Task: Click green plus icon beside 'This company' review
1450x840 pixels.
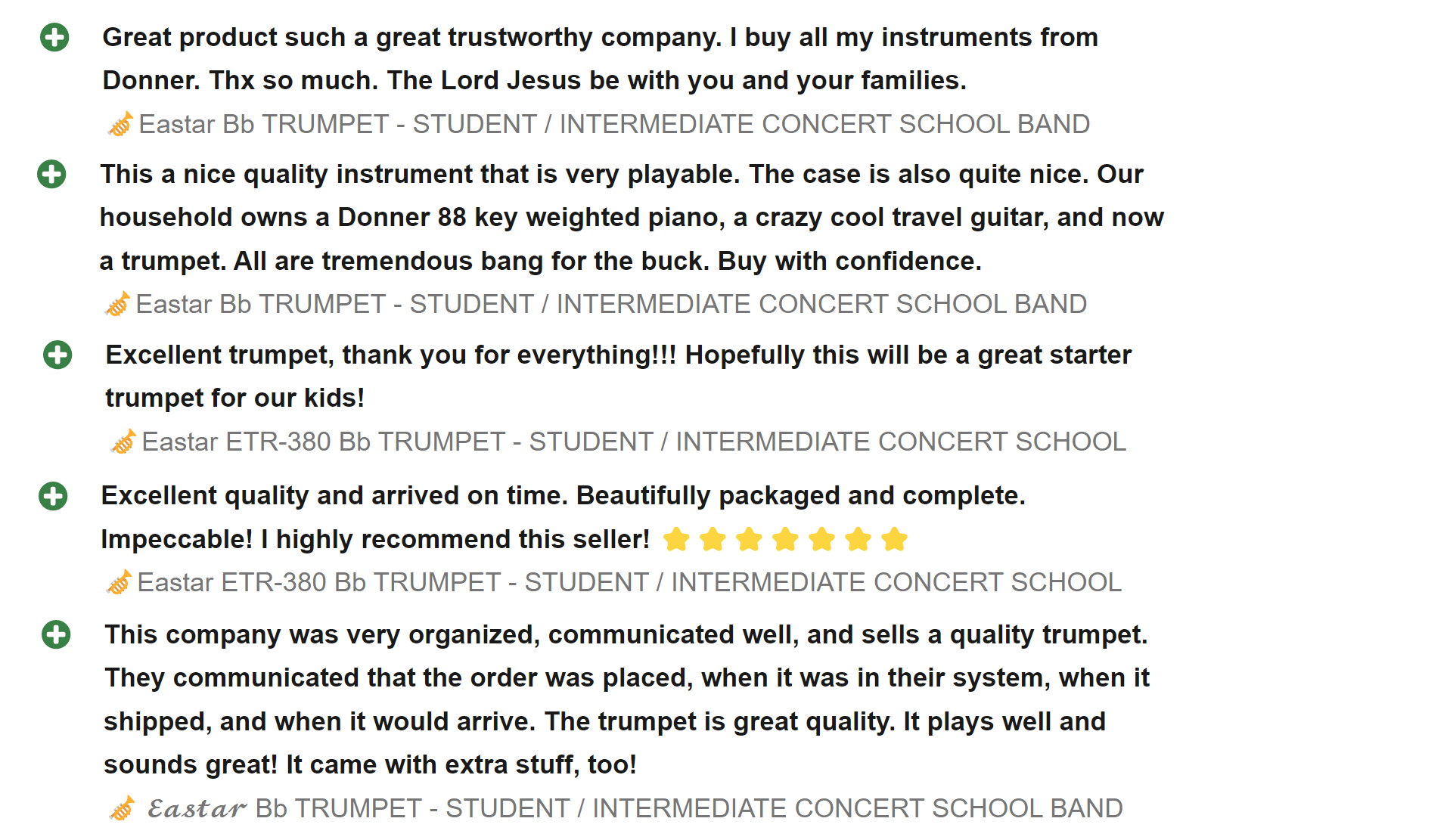Action: click(56, 634)
